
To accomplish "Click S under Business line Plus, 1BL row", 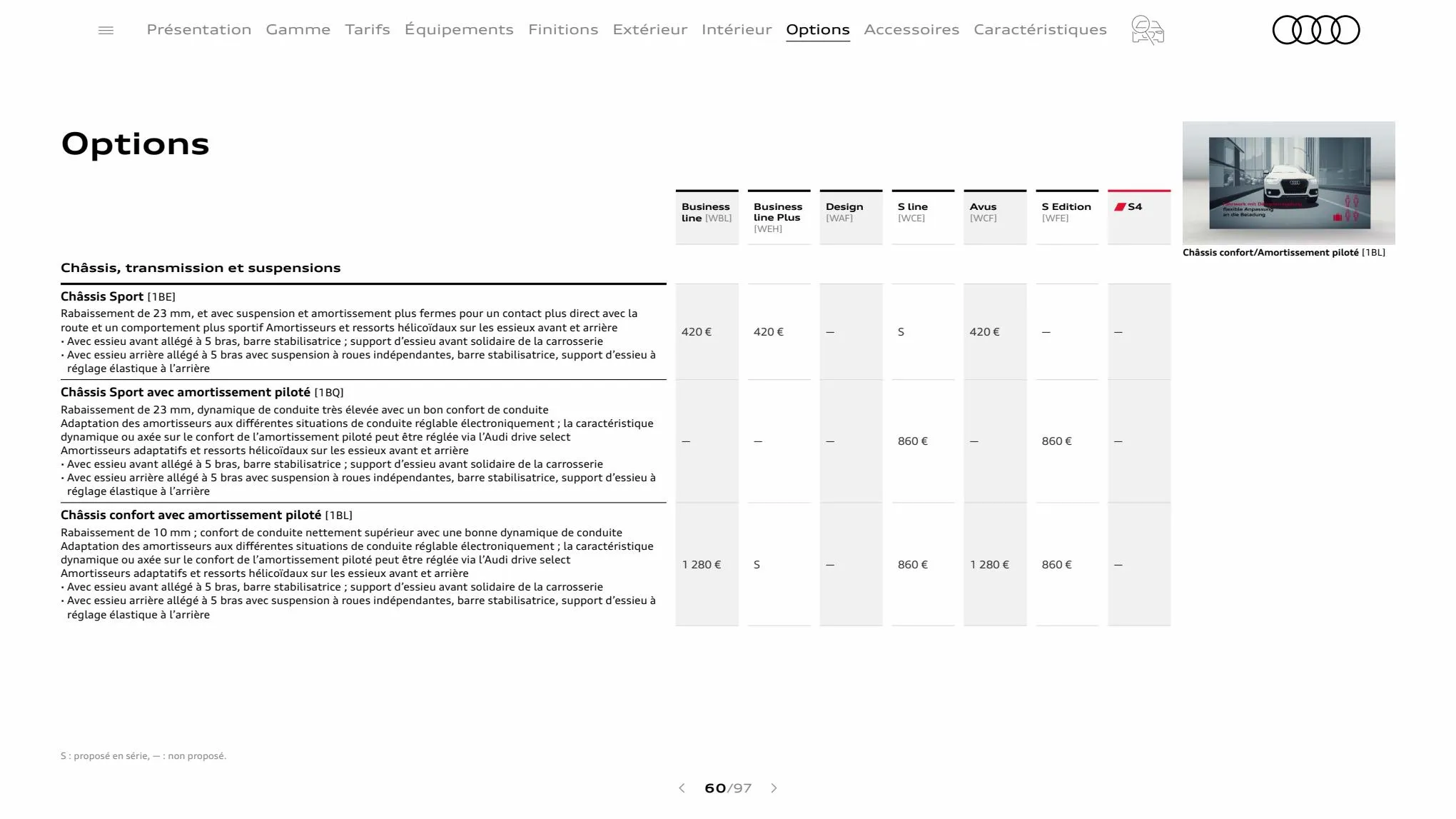I will [757, 565].
